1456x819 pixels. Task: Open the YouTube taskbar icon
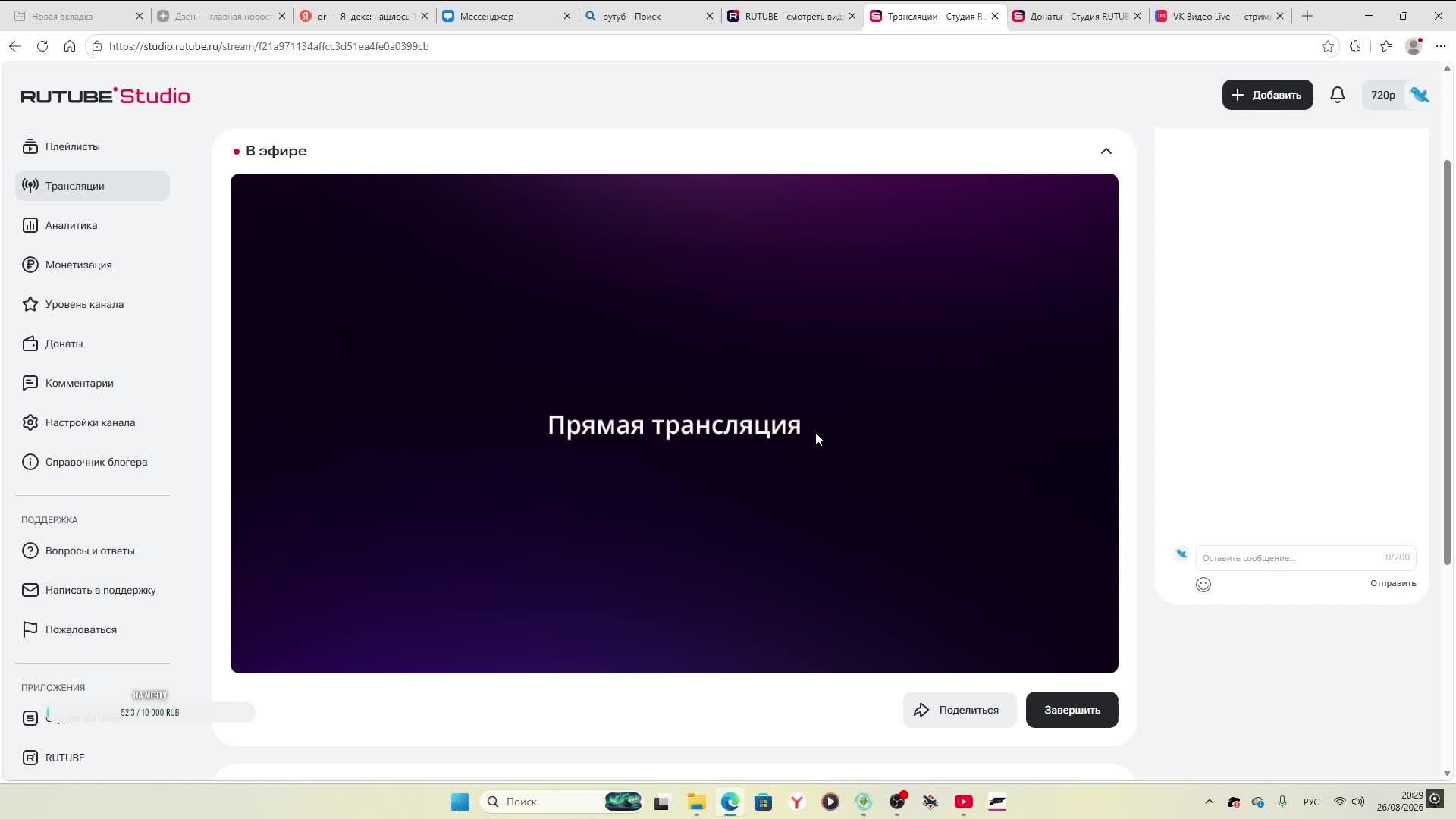click(964, 802)
